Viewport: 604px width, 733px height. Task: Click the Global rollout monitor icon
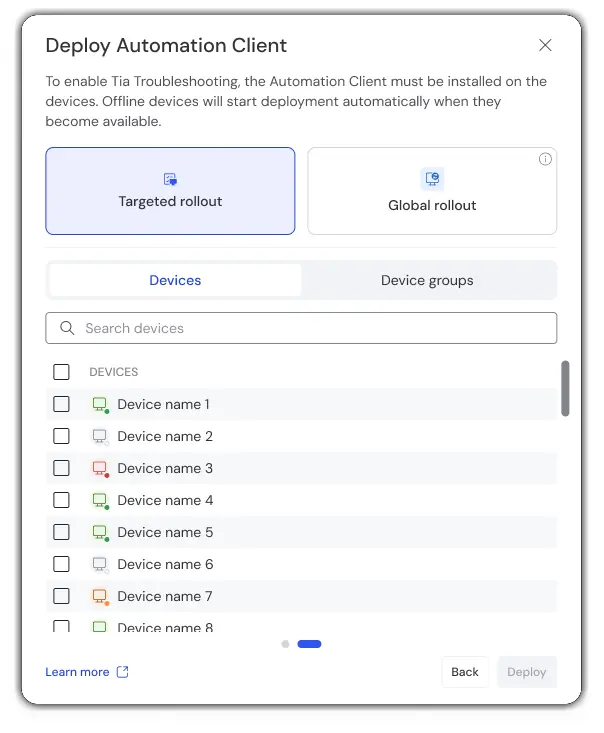pyautogui.click(x=432, y=179)
